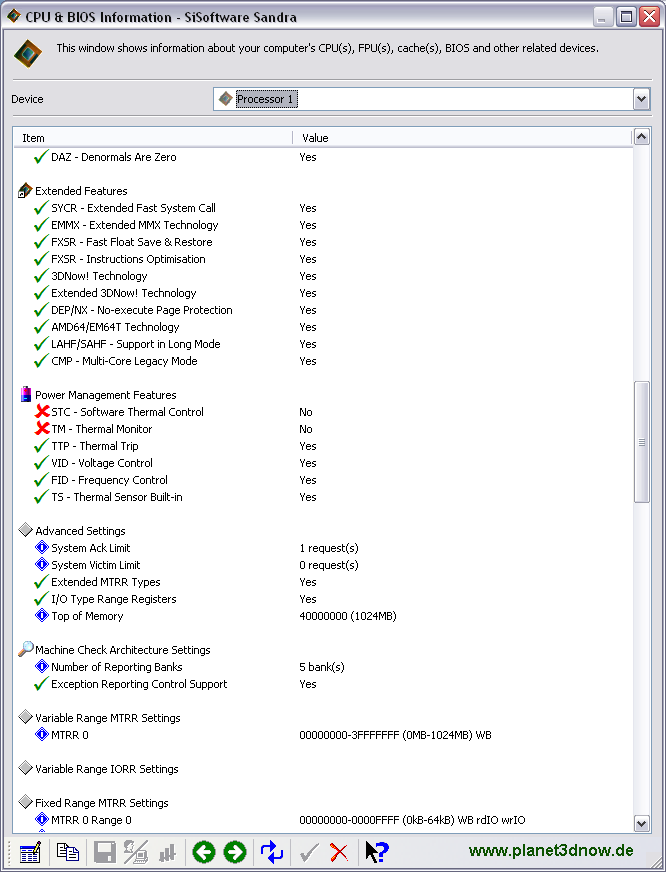Screen dimensions: 666x872
Task: Go to next module with green forward arrow
Action: (235, 852)
